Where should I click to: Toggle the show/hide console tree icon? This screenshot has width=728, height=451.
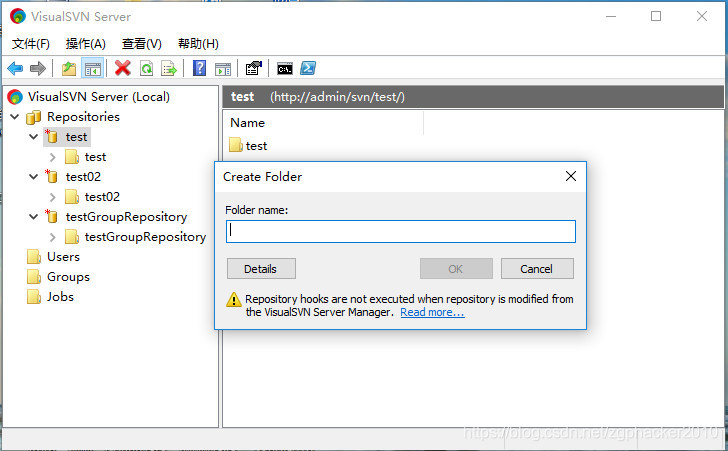(92, 69)
